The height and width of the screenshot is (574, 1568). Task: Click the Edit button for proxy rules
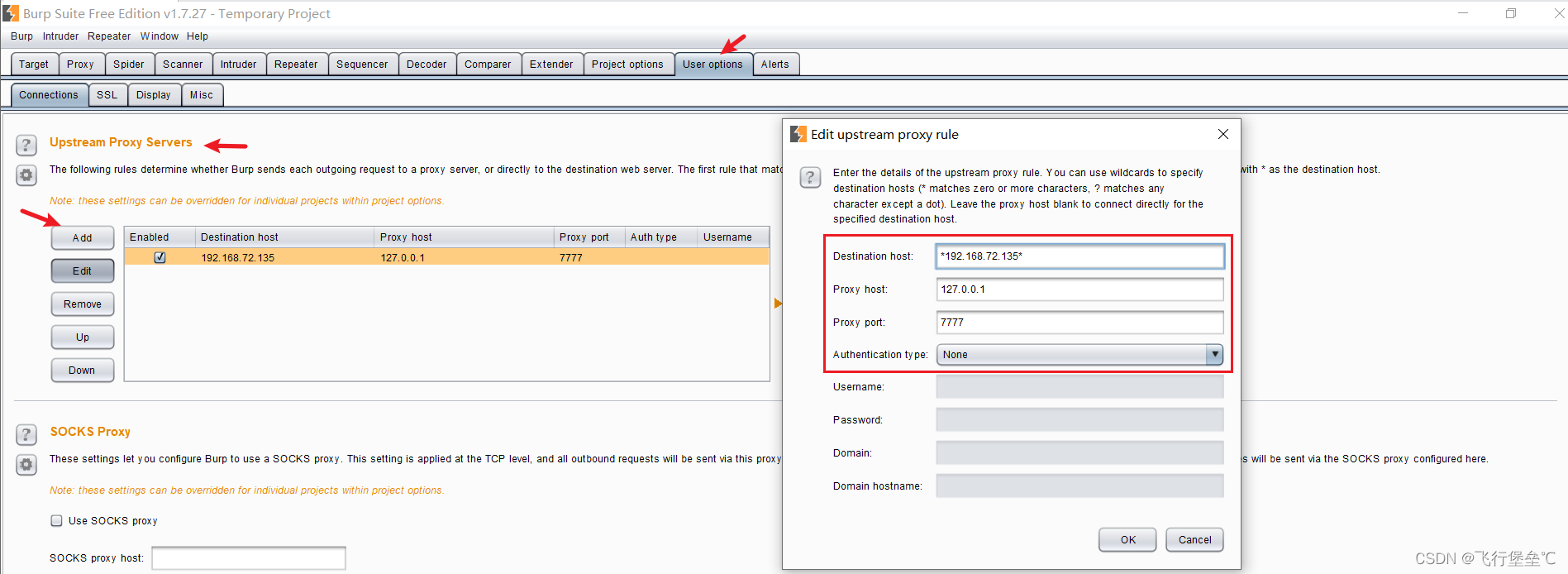[83, 271]
